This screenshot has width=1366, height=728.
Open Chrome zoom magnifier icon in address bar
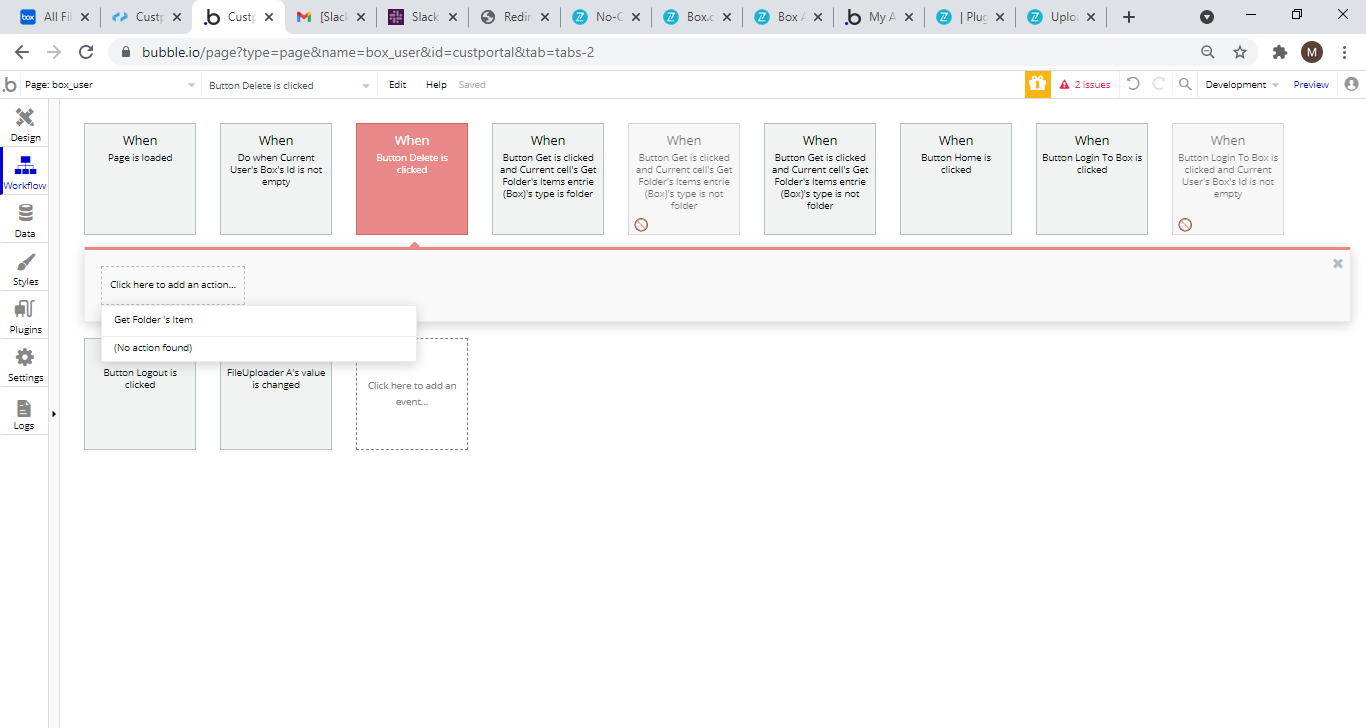coord(1208,52)
